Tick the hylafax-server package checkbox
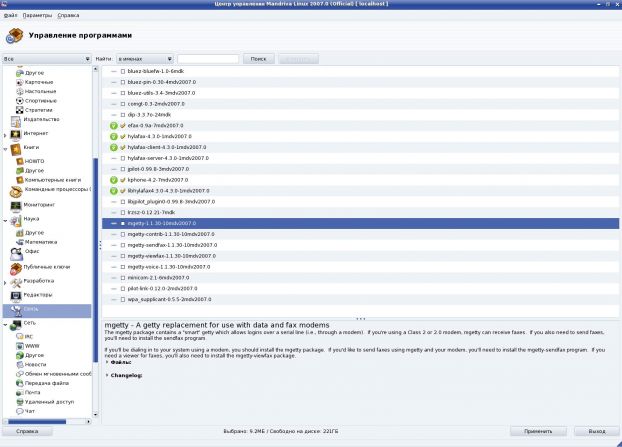Viewport: 622px width, 447px height. point(123,158)
